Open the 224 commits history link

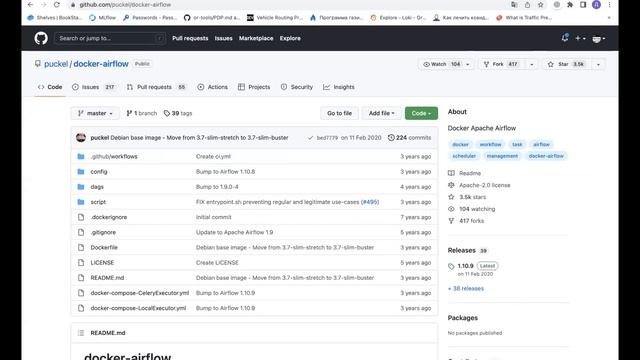pos(409,138)
